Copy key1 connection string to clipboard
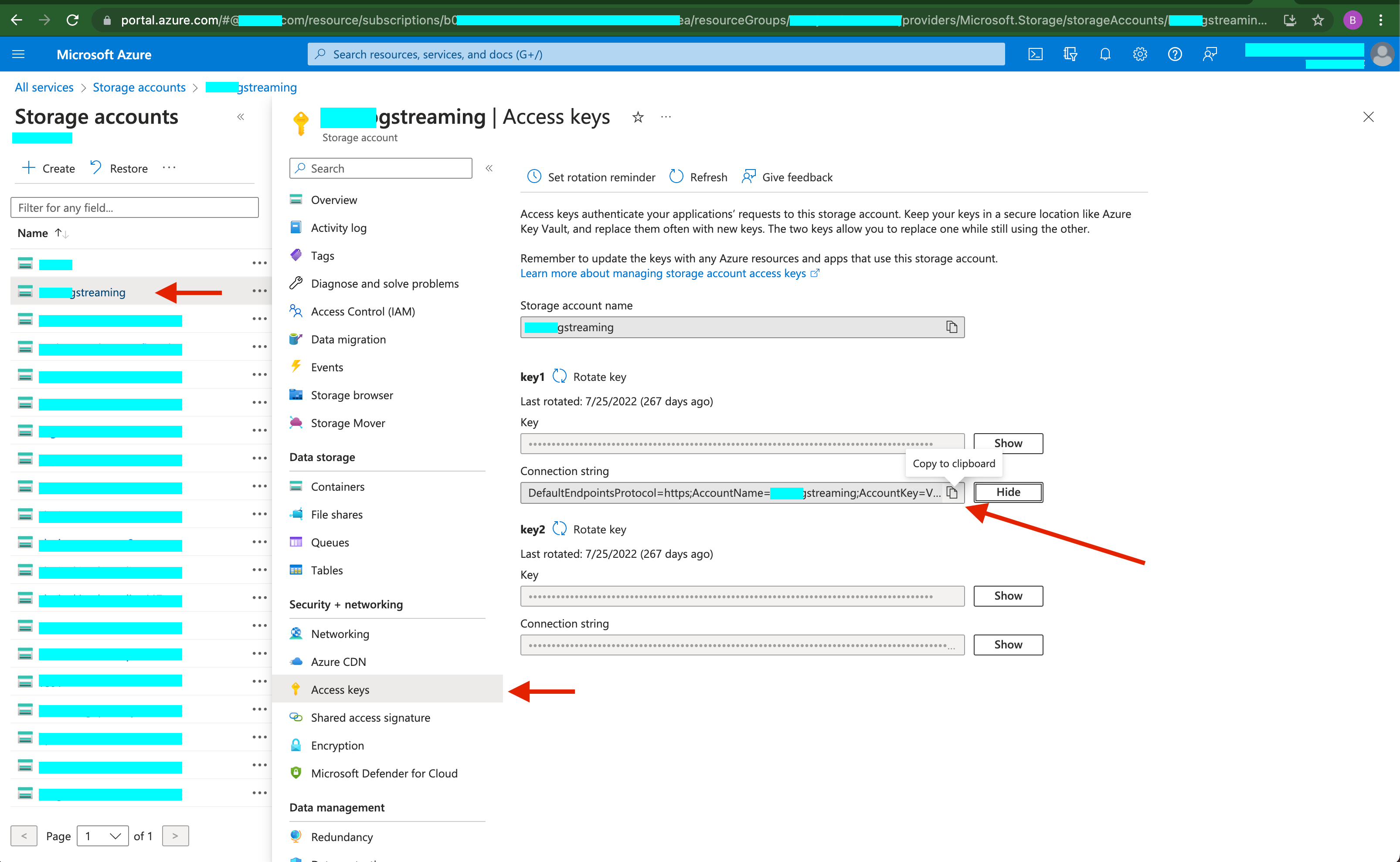1400x862 pixels. (x=952, y=492)
